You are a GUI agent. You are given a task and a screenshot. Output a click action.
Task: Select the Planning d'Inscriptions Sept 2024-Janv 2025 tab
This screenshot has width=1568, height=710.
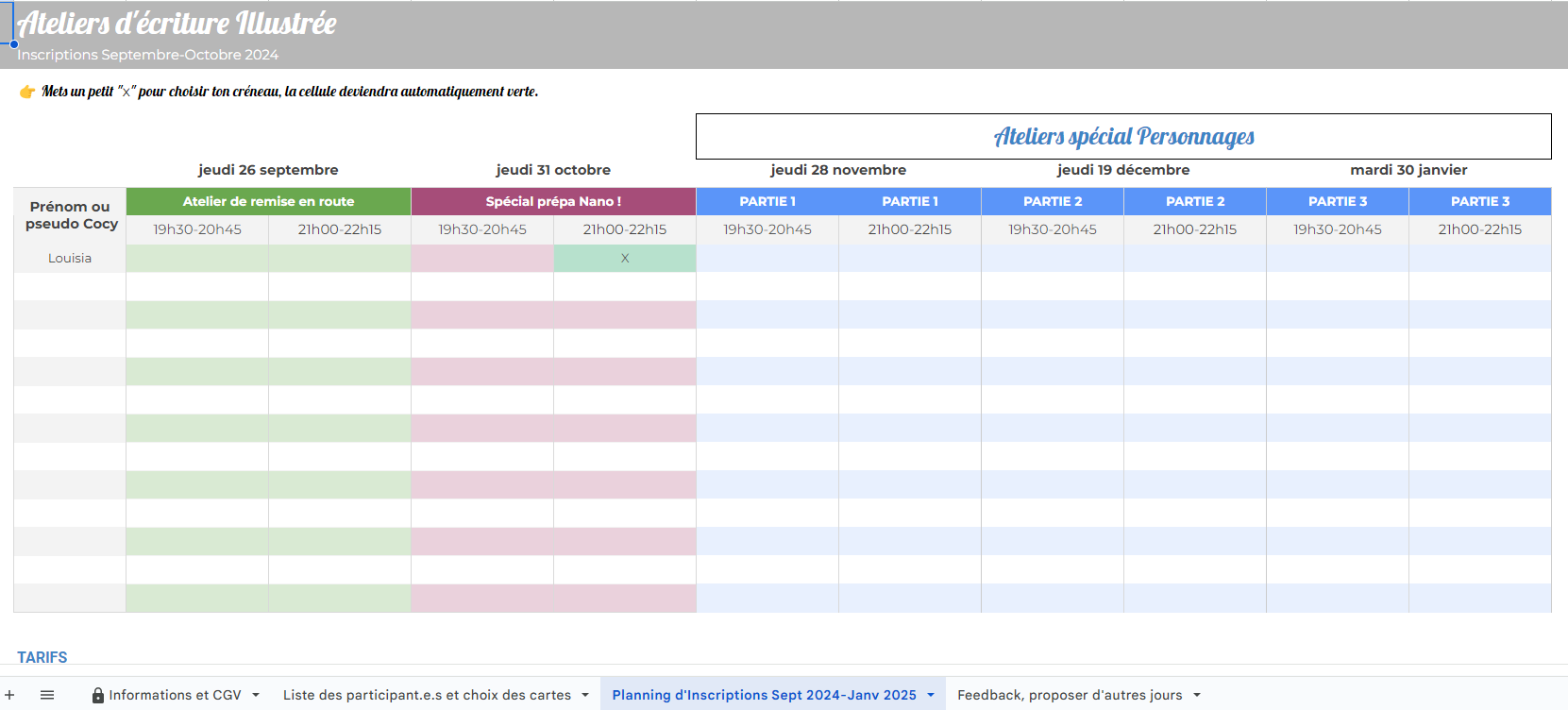(x=764, y=695)
